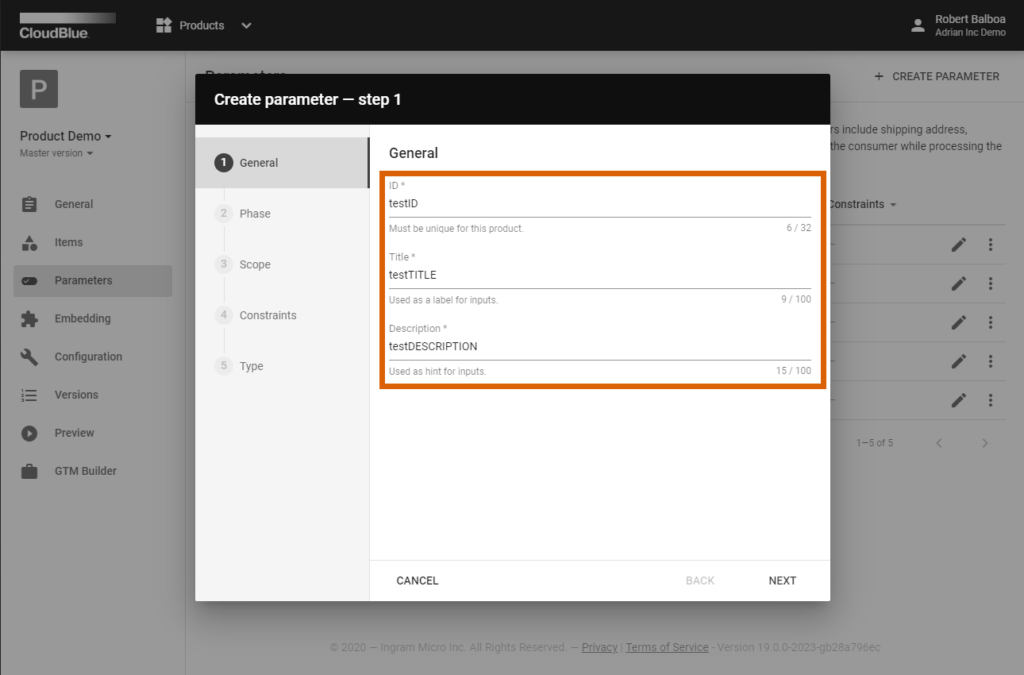
Task: Click the Configuration wrench icon
Action: pos(29,357)
